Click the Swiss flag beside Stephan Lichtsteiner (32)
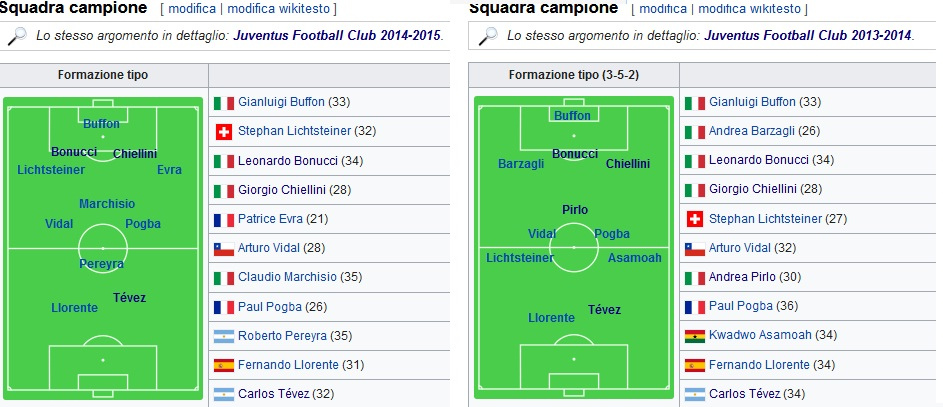The height and width of the screenshot is (407, 943). [x=224, y=132]
